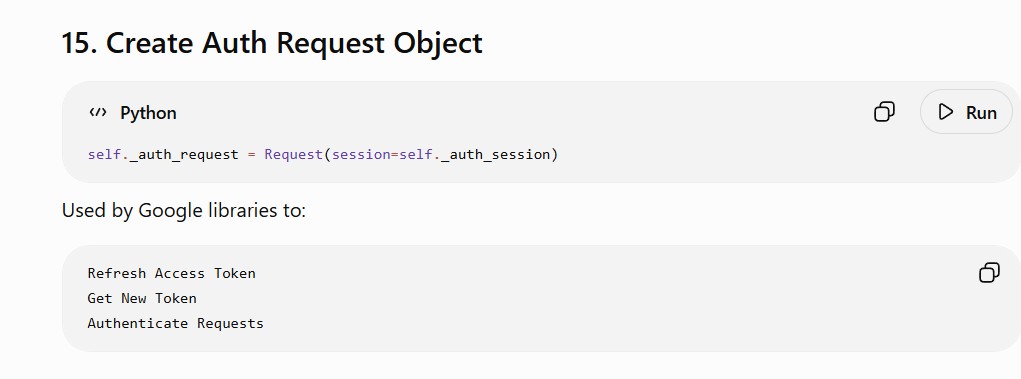This screenshot has height=379, width=1021.
Task: Click the code brackets icon beside Python
Action: 98,113
